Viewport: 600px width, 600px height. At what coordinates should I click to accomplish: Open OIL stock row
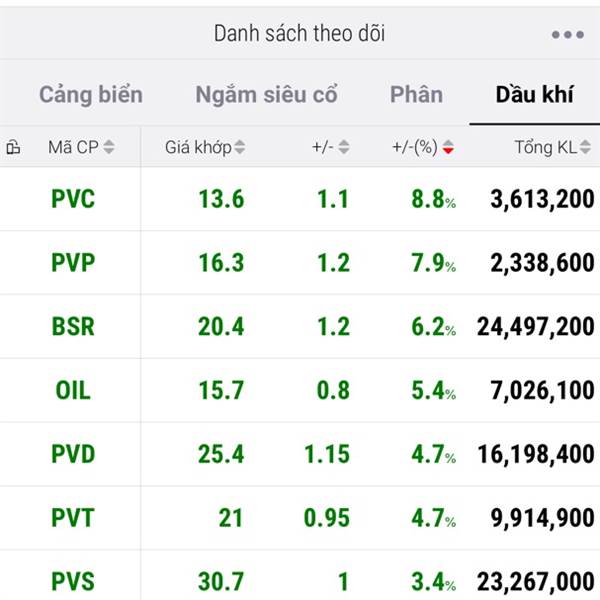point(73,390)
